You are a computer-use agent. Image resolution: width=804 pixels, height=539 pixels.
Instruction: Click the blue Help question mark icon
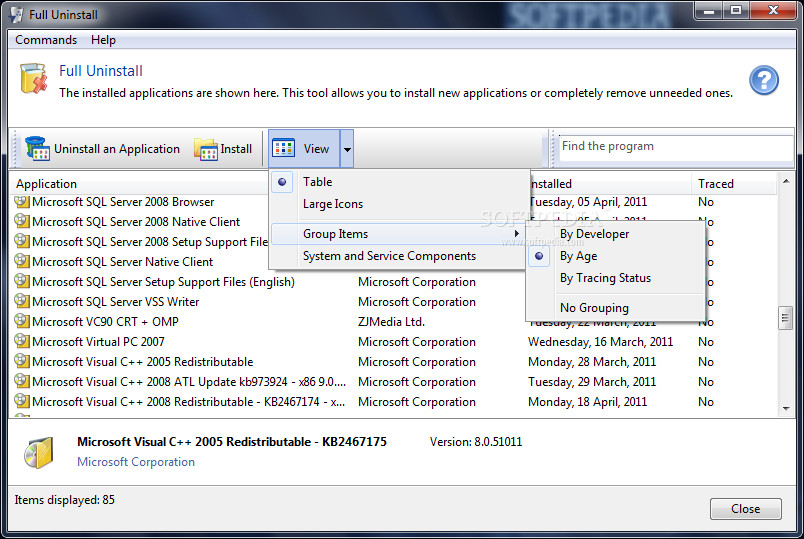763,80
